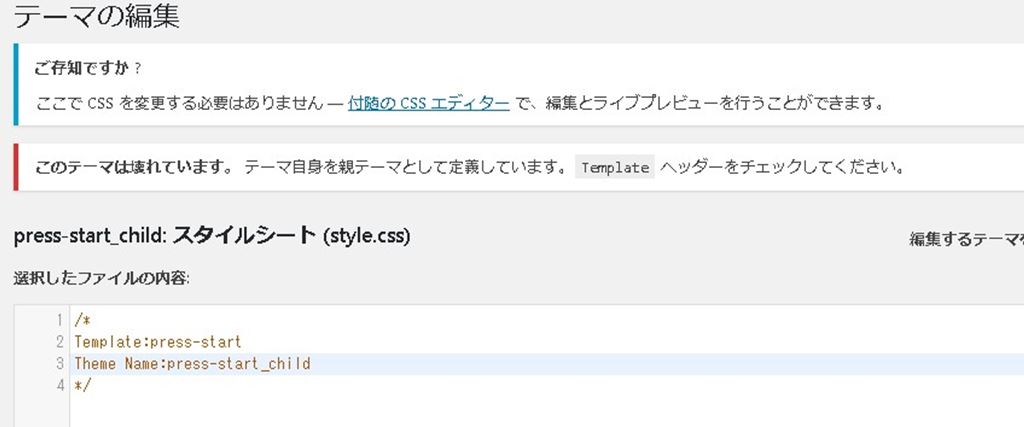The height and width of the screenshot is (427, 1024).
Task: Click the テーマの編集 page heading
Action: coord(97,17)
